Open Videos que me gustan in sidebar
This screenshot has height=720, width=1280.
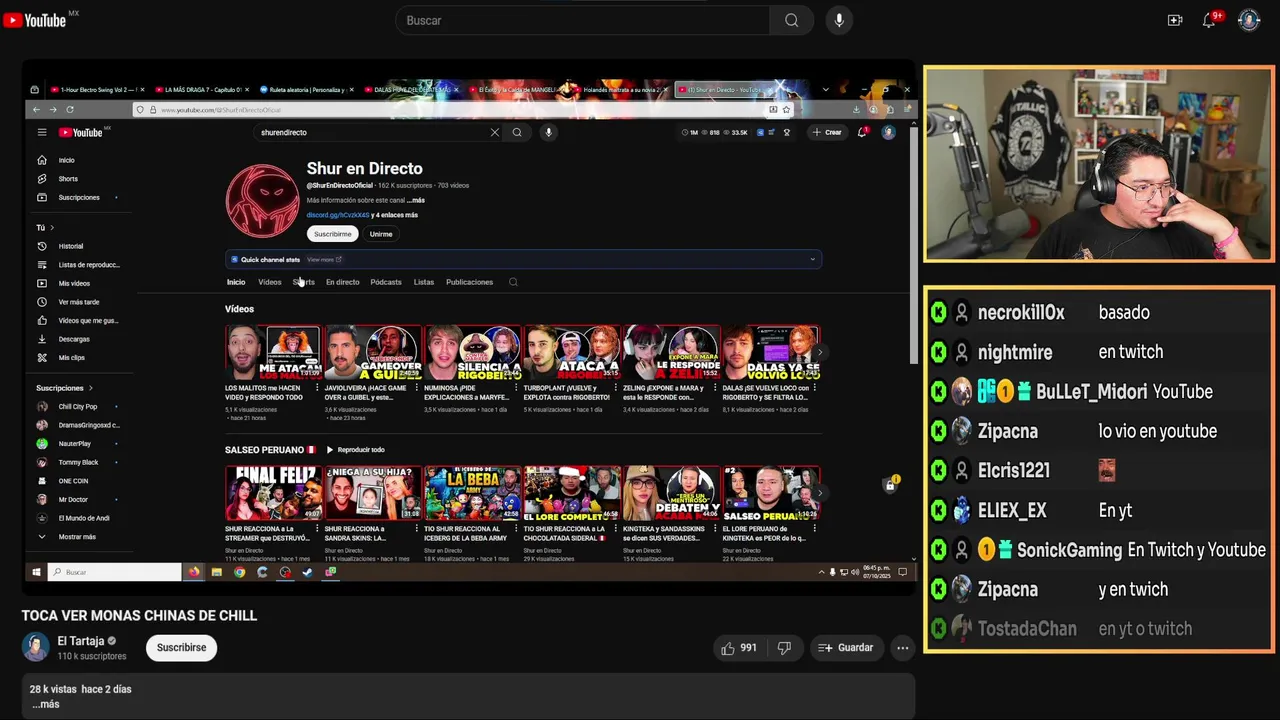tap(87, 321)
